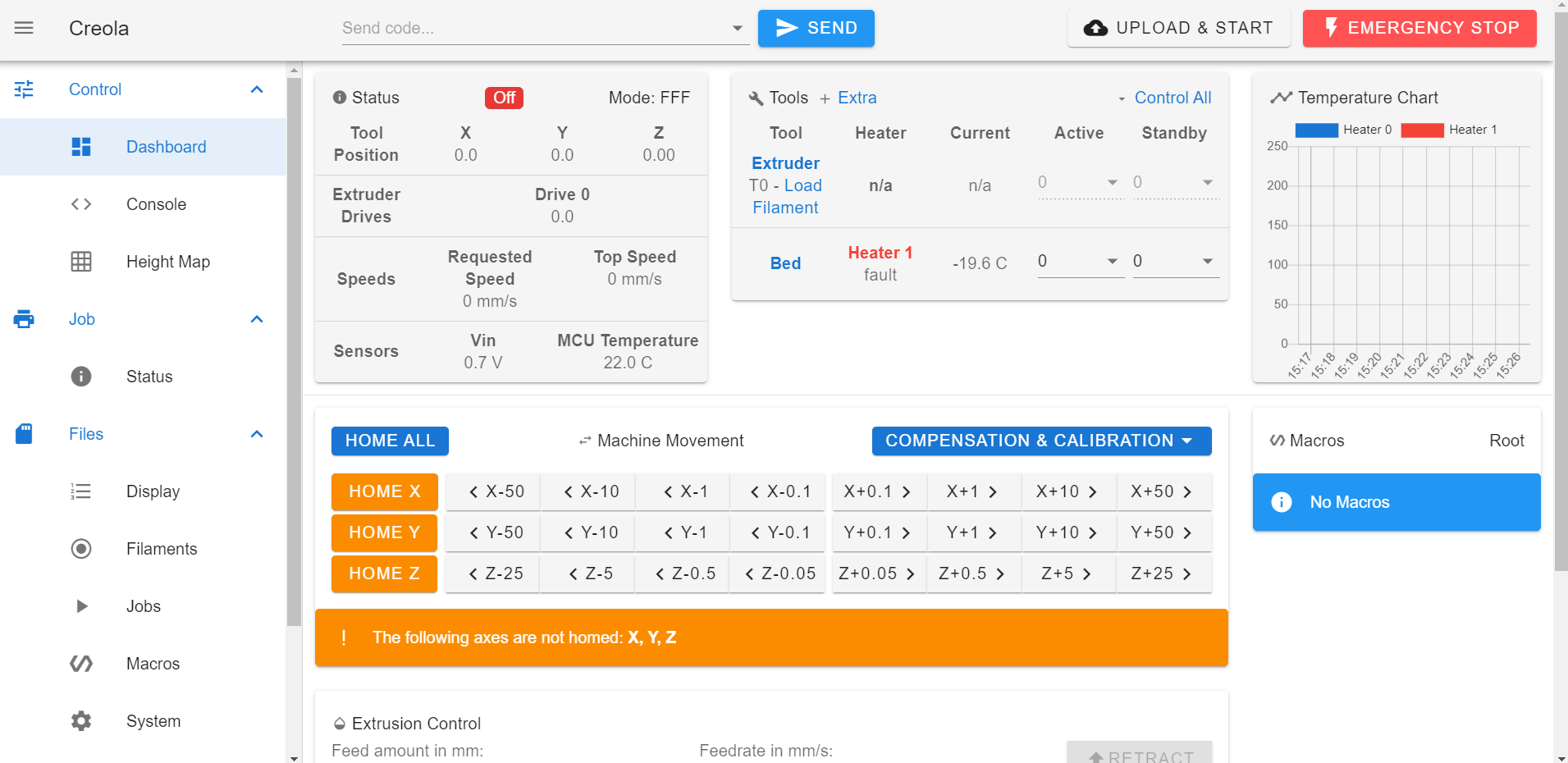Click the Extrusion Control droplet icon
This screenshot has height=763, width=1568.
(340, 724)
